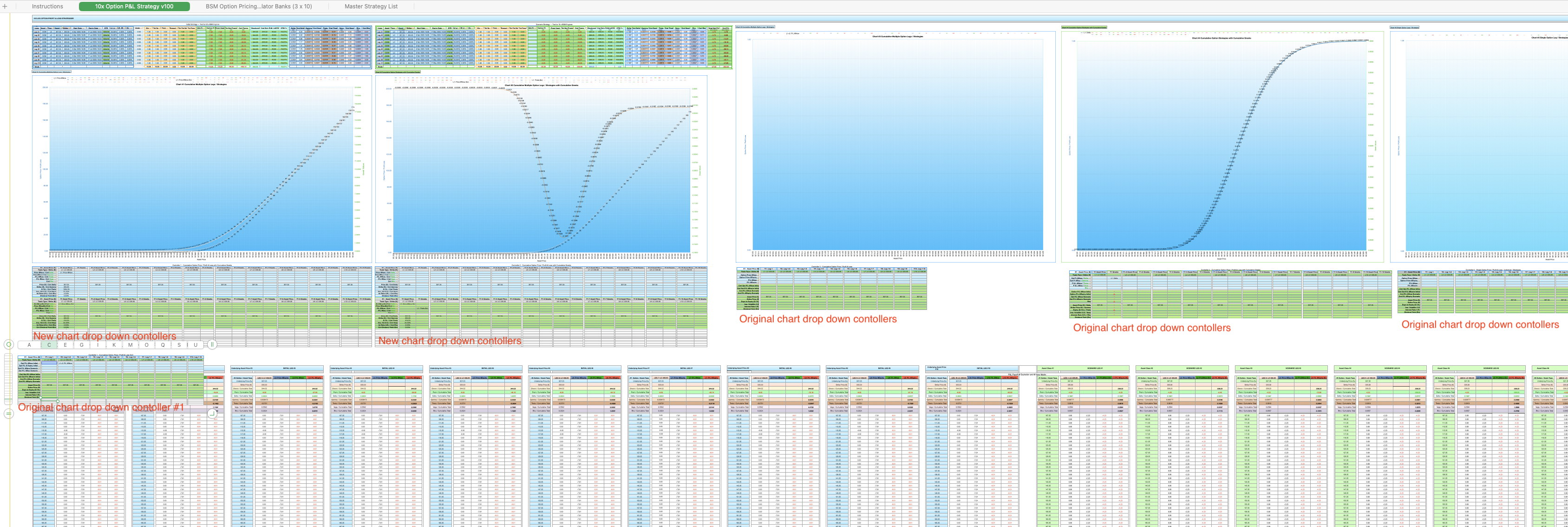The image size is (1568, 527).
Task: Select column header C
Action: tap(49, 345)
